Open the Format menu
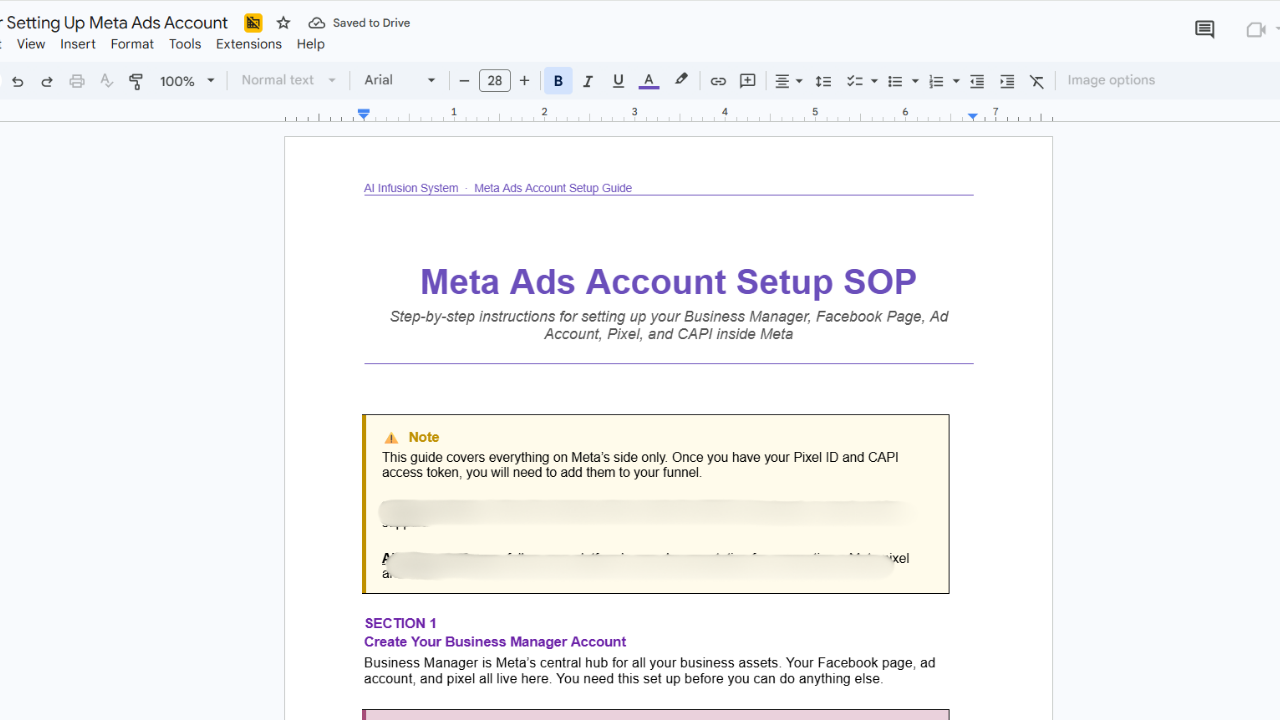The height and width of the screenshot is (720, 1280). tap(132, 44)
